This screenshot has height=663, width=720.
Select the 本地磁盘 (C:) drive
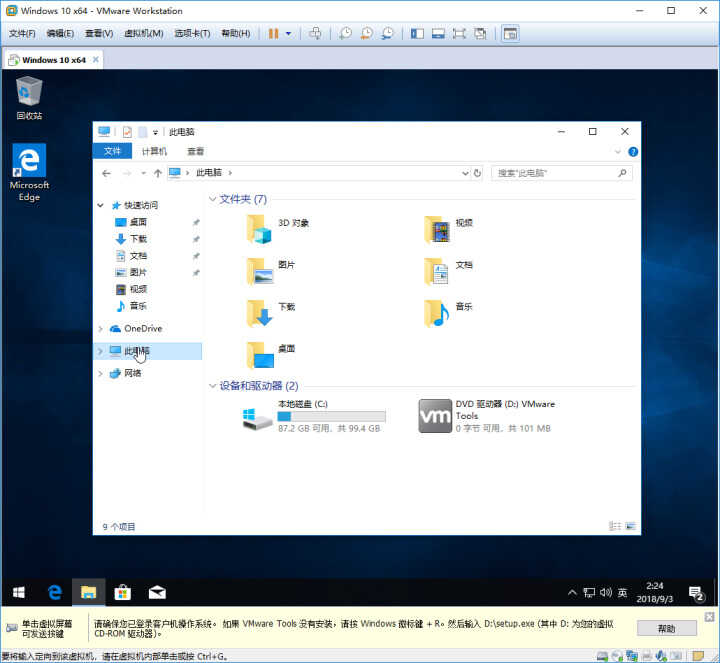314,416
